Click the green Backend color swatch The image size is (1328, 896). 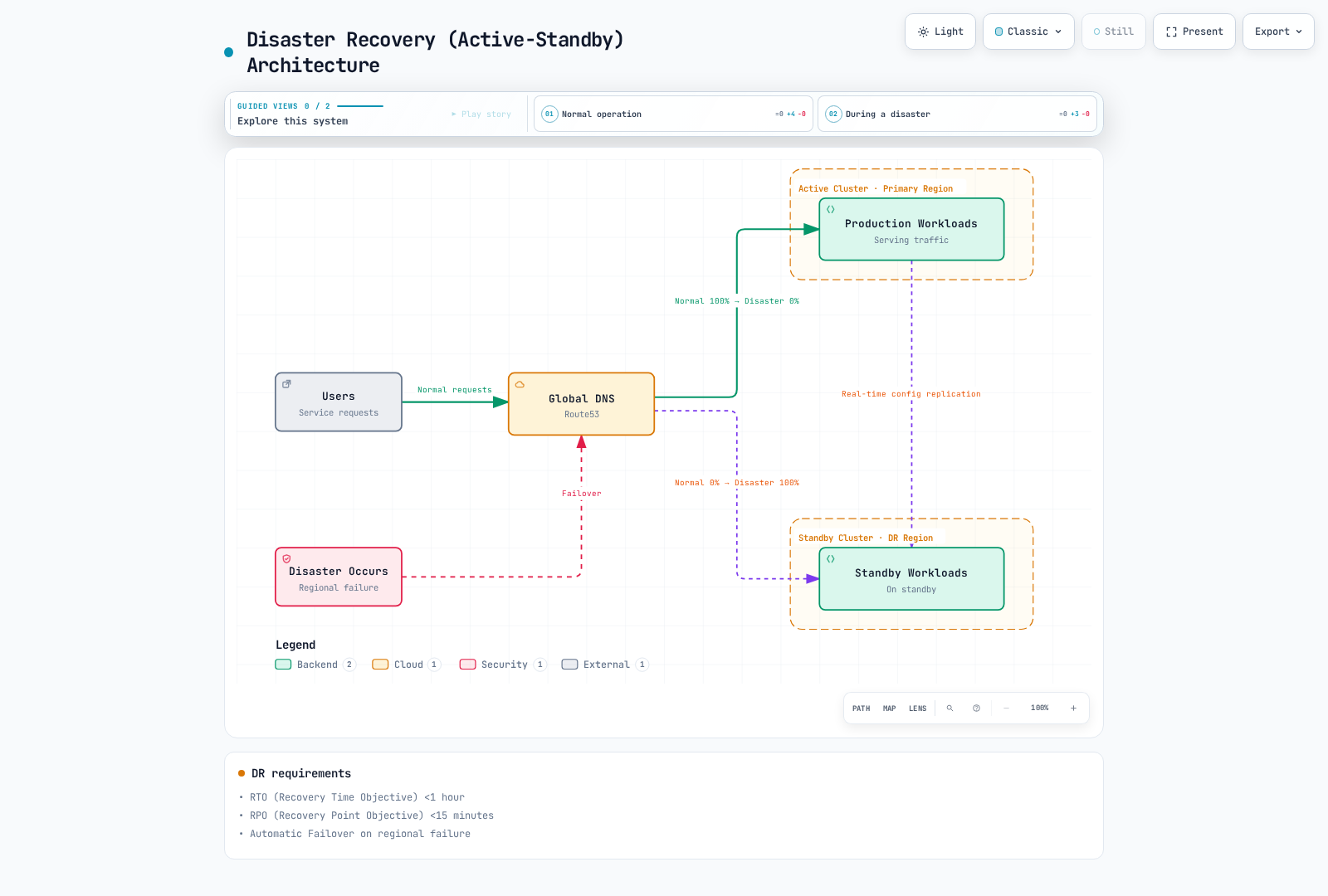283,665
